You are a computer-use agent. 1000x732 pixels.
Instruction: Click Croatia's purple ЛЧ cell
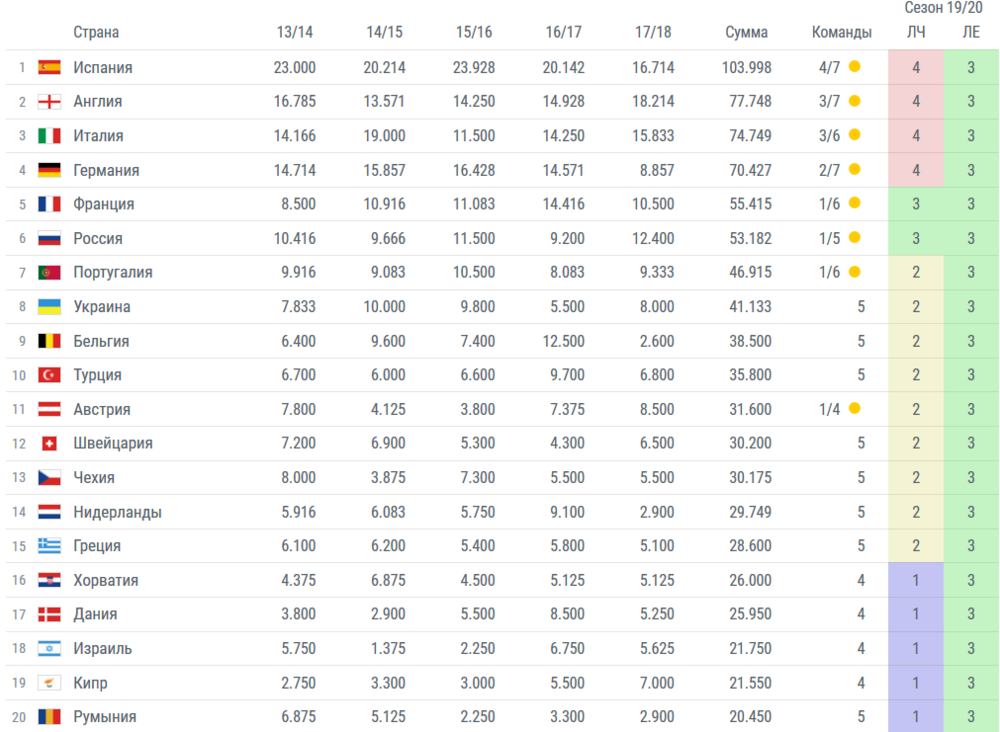coord(916,580)
